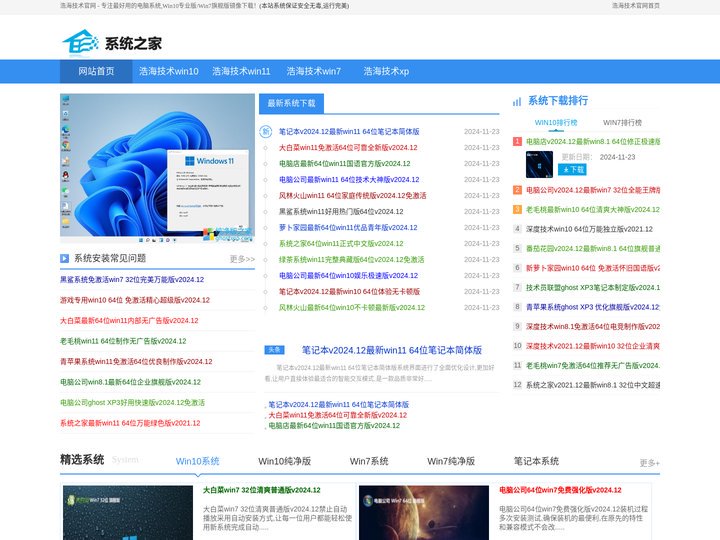This screenshot has height=540, width=720.
Task: Open the Windows 11 banner image
Action: pyautogui.click(x=157, y=168)
